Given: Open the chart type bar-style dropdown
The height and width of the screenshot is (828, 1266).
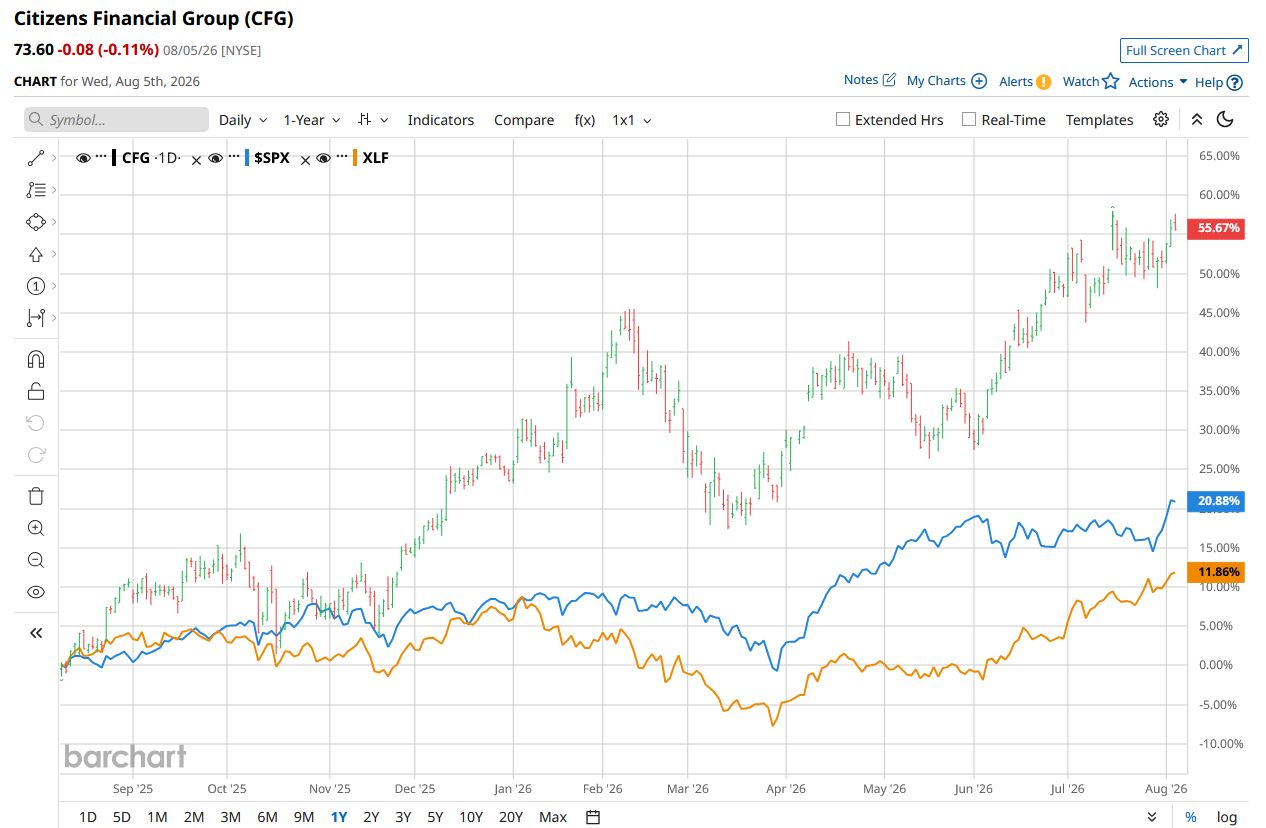Looking at the screenshot, I should click(373, 119).
